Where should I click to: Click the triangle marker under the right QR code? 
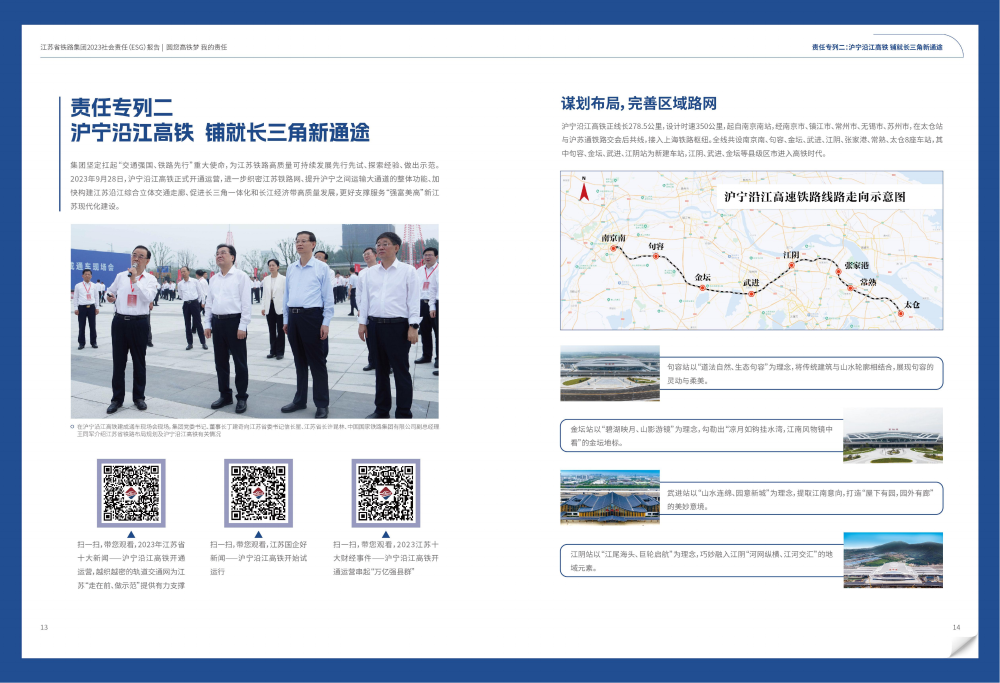pyautogui.click(x=386, y=534)
